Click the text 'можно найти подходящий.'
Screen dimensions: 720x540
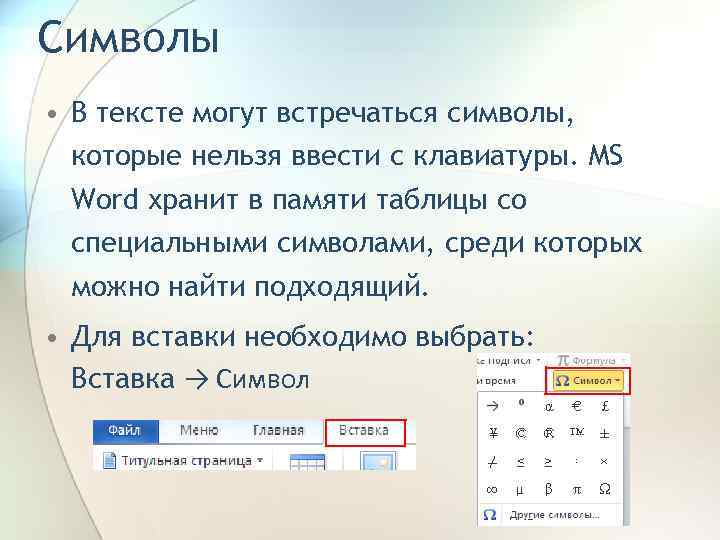coord(250,287)
